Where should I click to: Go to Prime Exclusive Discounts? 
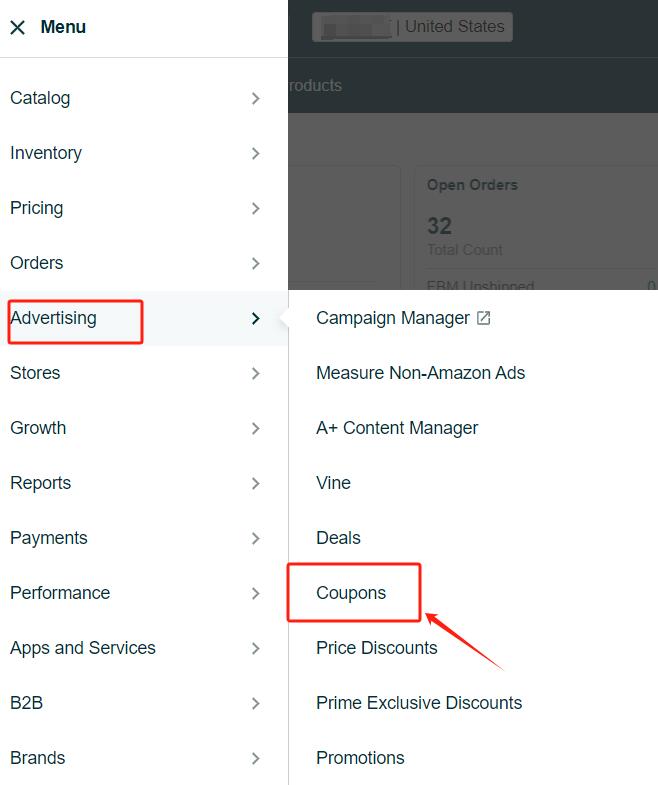pos(419,703)
